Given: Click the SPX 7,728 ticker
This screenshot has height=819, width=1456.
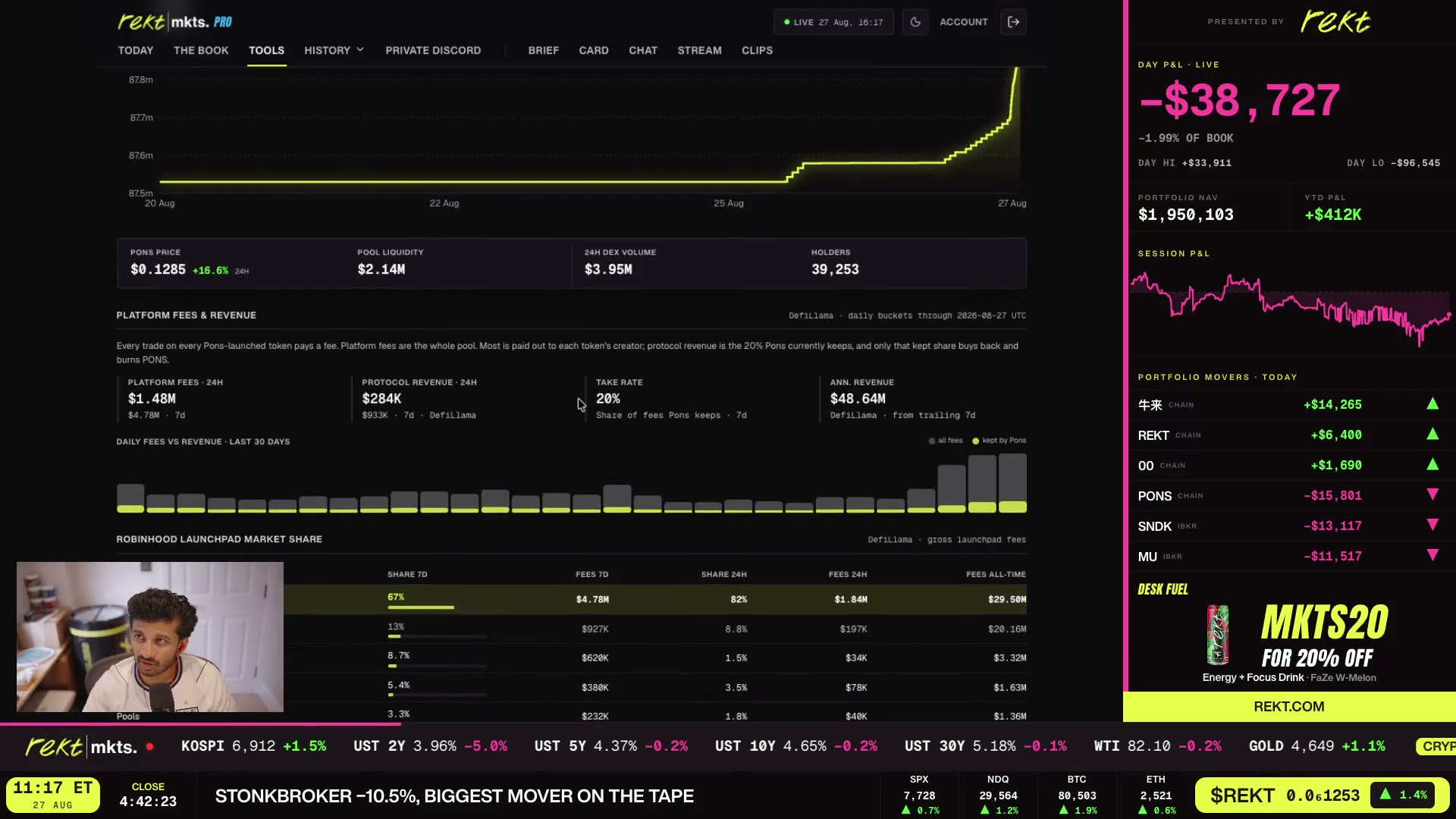Looking at the screenshot, I should tap(919, 795).
